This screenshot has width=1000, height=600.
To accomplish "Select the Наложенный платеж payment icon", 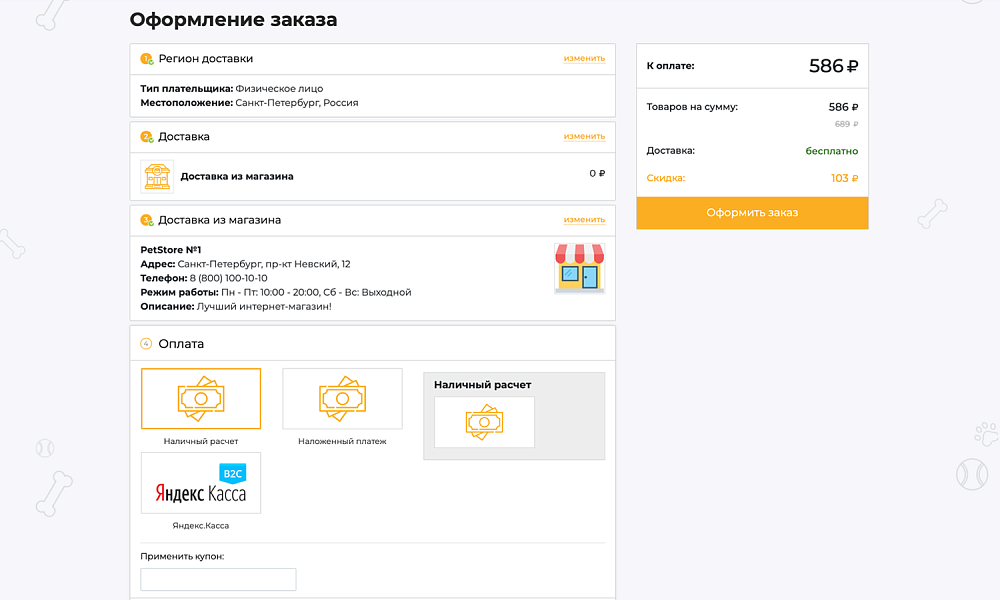I will pos(342,397).
